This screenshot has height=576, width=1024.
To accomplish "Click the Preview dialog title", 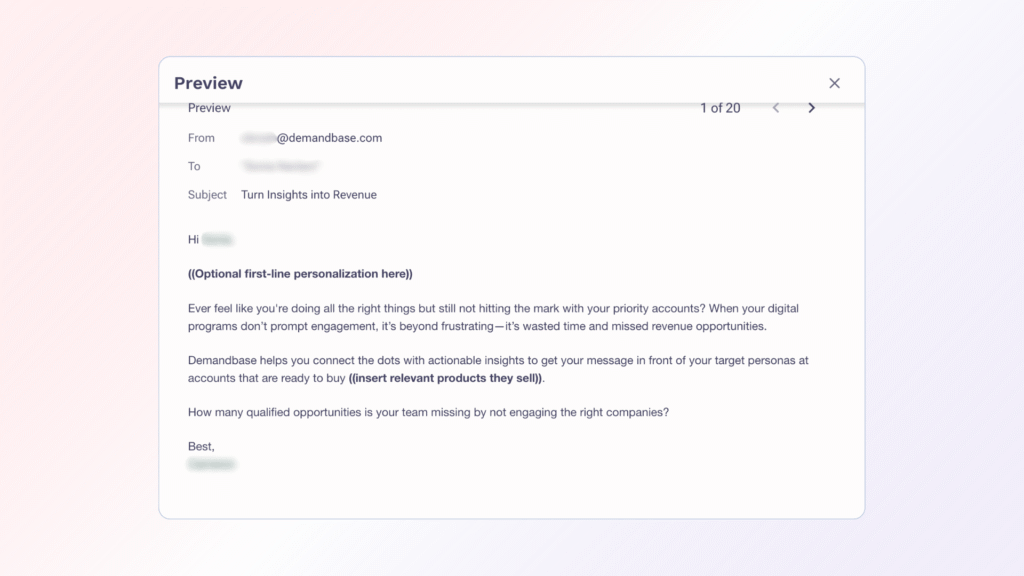I will [x=207, y=83].
